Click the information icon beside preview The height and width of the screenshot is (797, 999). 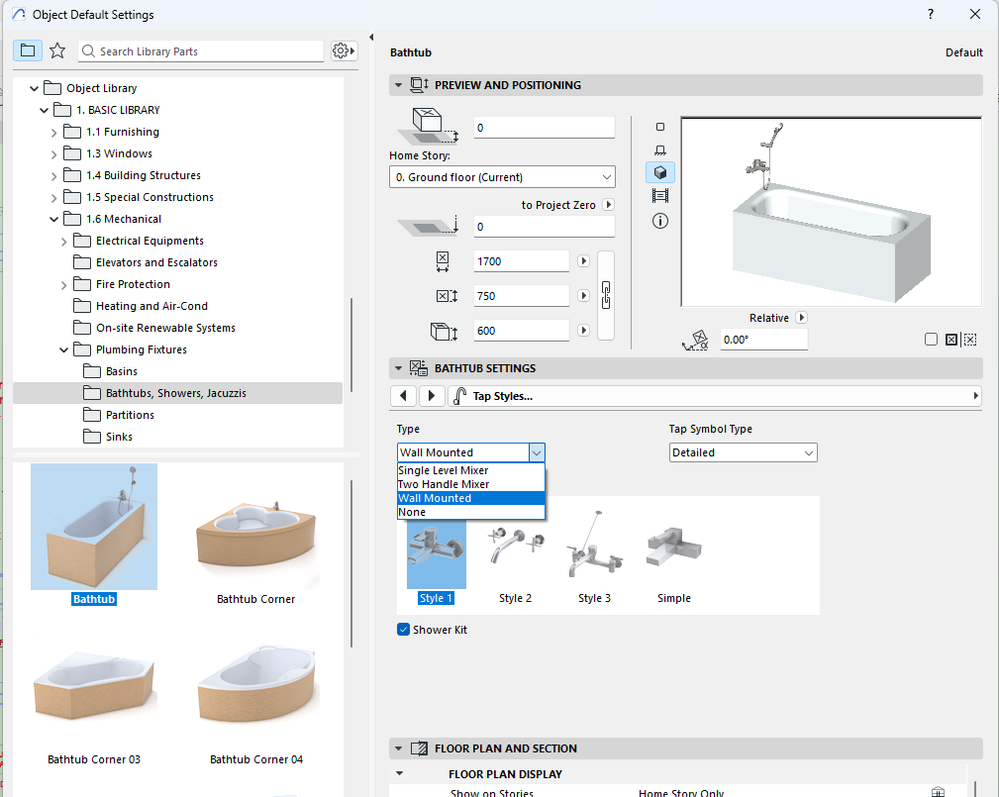660,221
